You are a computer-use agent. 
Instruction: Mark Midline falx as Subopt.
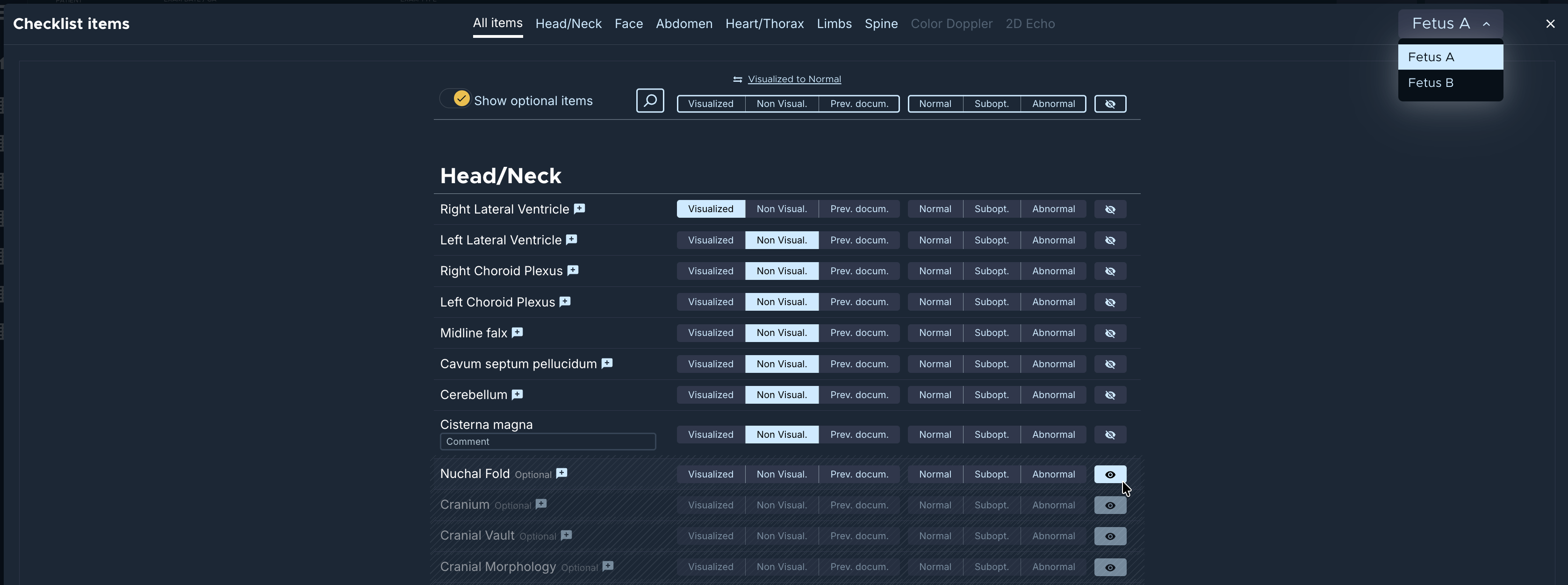992,333
